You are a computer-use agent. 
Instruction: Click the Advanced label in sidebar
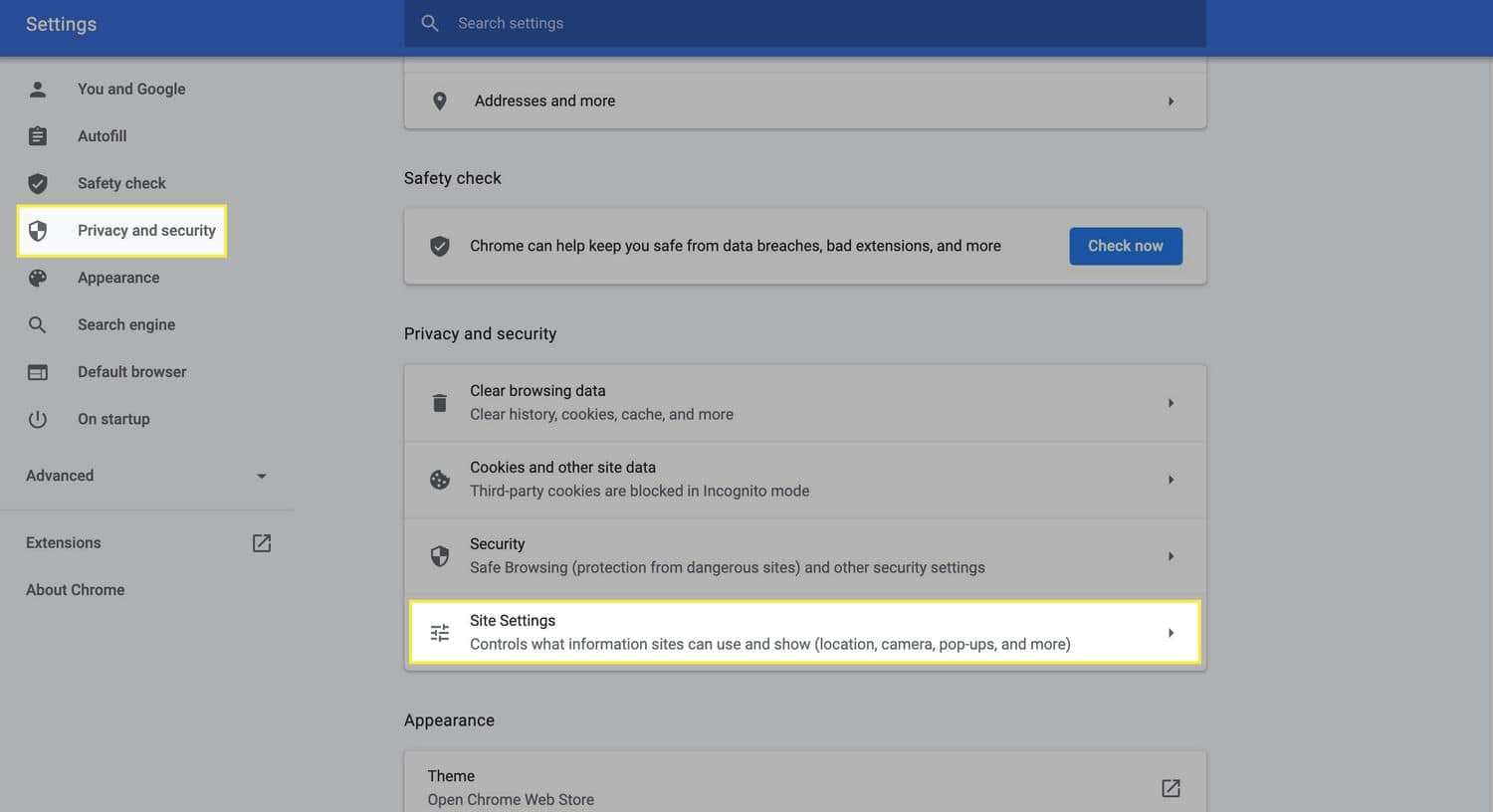pos(60,476)
